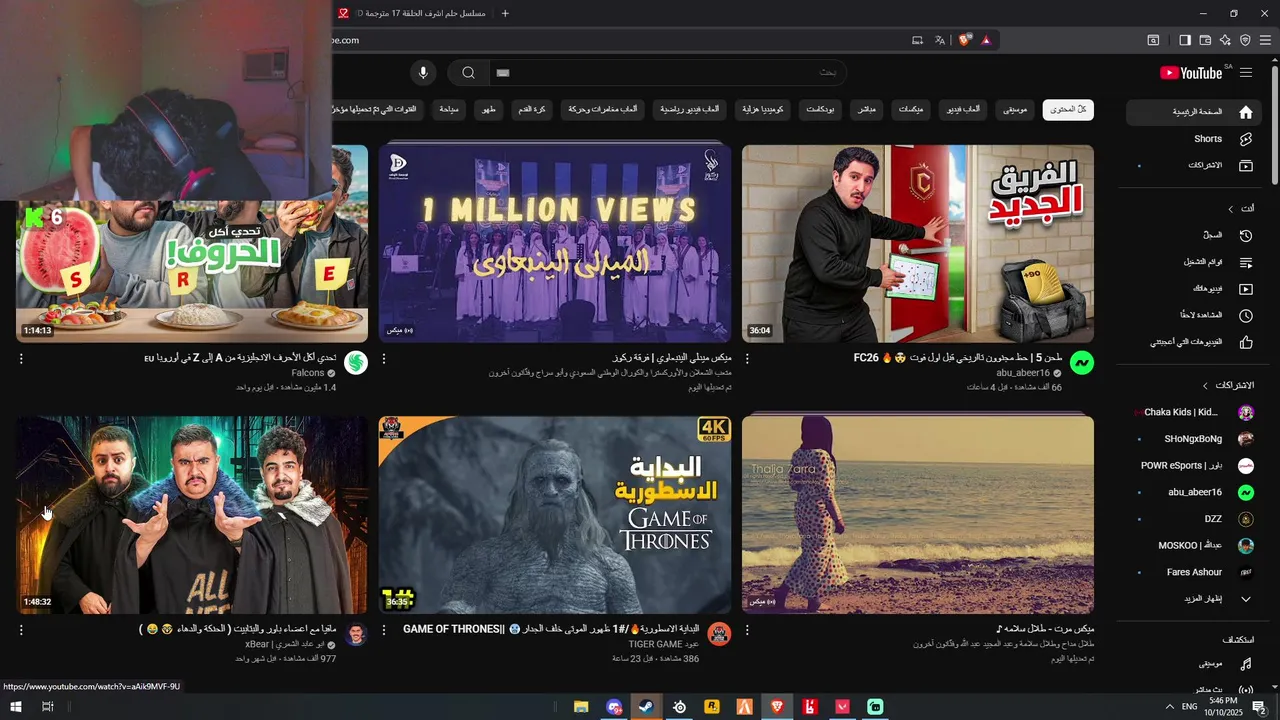
Task: Open more options for xBear video
Action: click(x=21, y=630)
